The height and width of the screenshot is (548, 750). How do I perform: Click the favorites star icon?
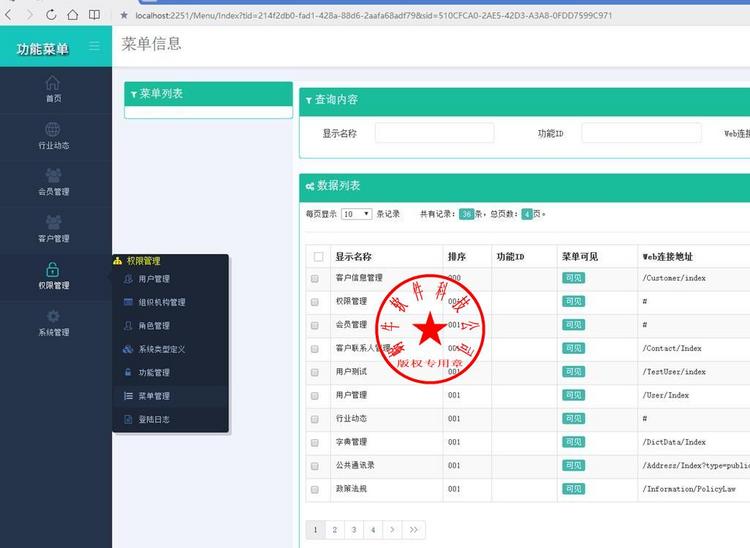(x=124, y=15)
